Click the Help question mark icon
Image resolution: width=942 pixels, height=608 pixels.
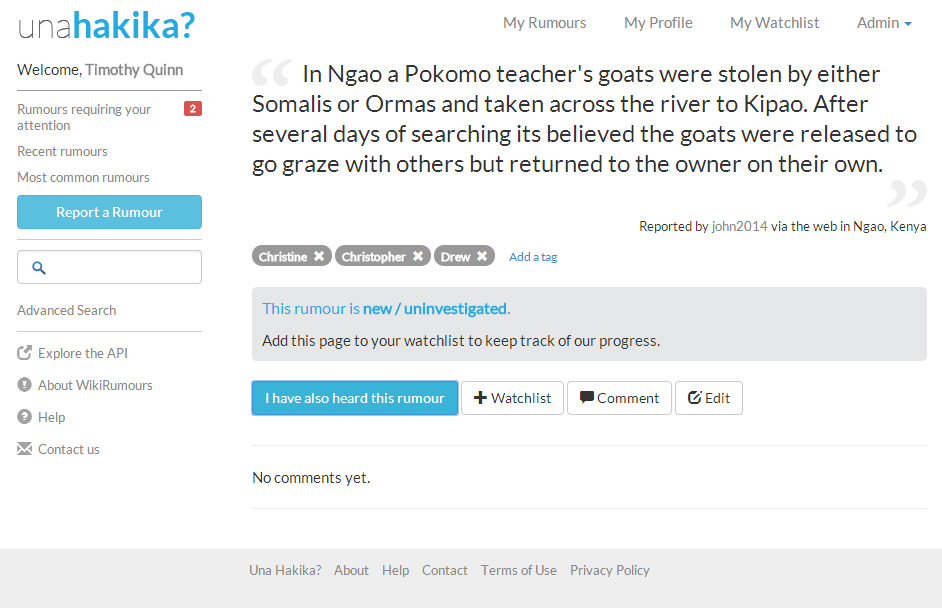(25, 417)
